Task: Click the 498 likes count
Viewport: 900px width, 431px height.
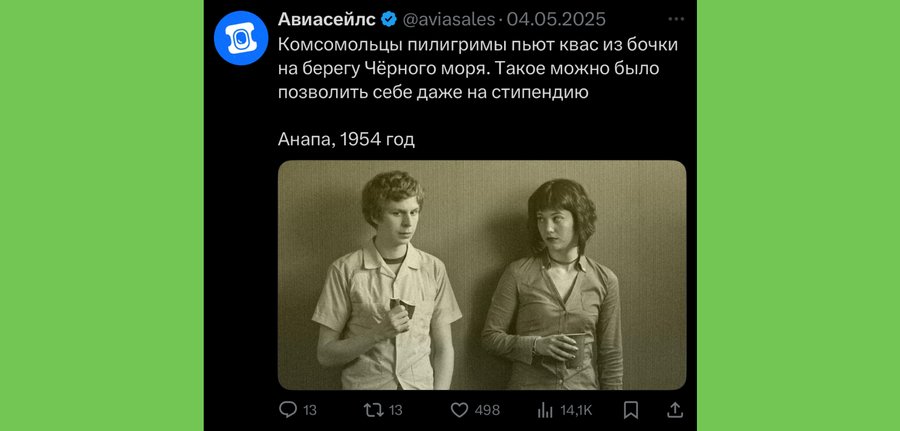Action: click(487, 410)
